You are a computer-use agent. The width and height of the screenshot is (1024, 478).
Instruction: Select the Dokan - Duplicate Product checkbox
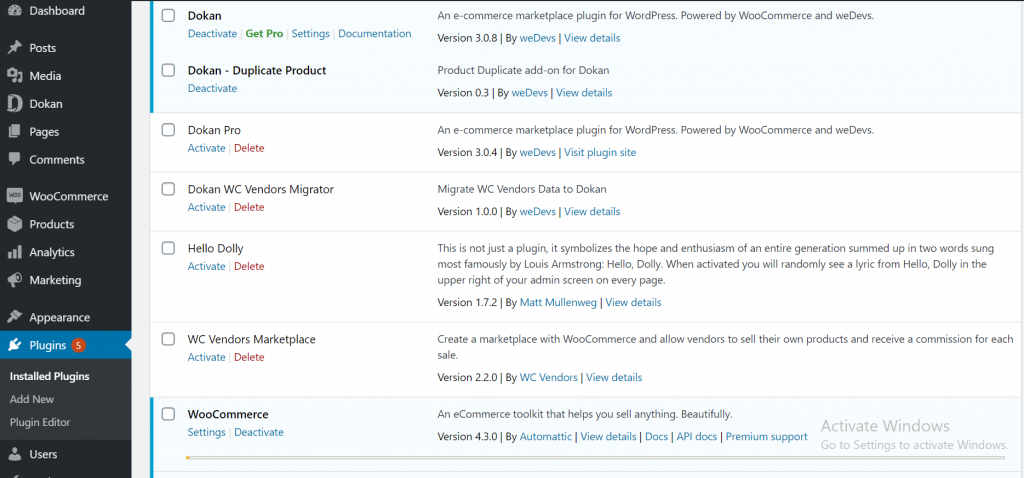coord(168,70)
